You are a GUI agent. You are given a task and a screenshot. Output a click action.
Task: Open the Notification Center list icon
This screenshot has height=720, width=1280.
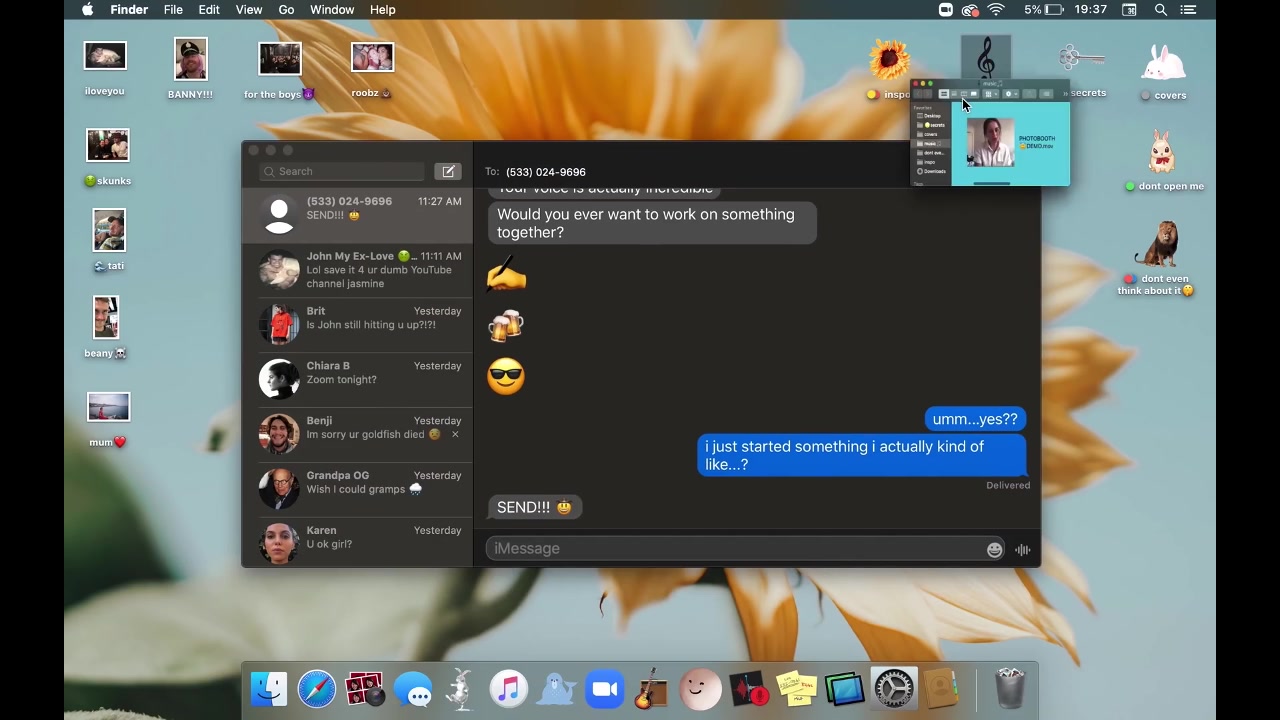(x=1190, y=10)
